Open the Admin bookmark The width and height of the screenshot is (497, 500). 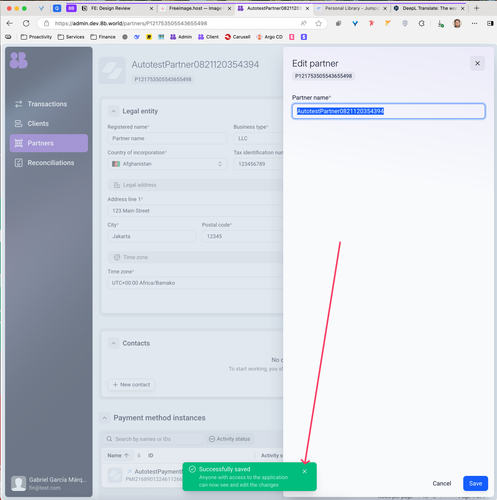click(181, 37)
